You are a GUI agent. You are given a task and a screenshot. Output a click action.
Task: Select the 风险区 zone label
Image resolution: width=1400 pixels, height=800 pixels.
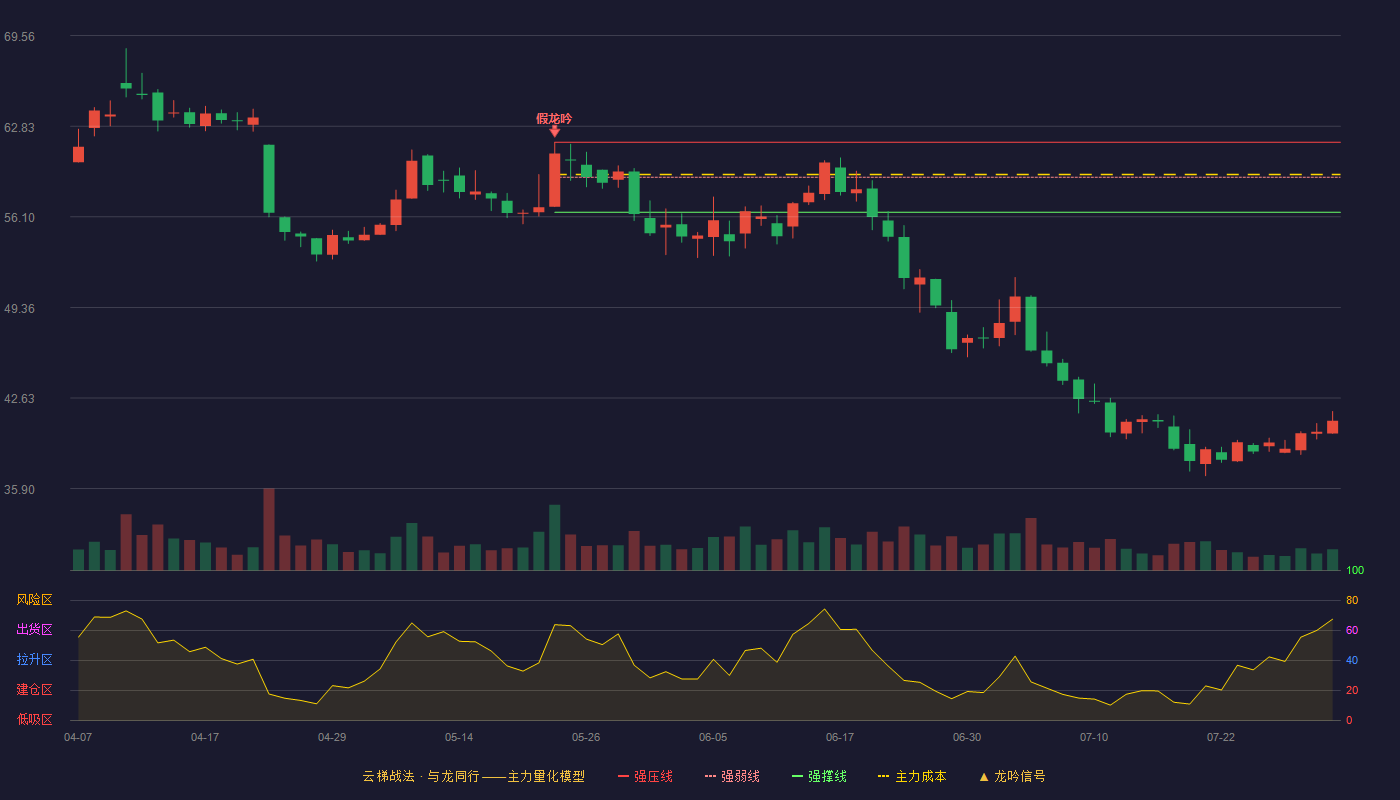click(35, 600)
